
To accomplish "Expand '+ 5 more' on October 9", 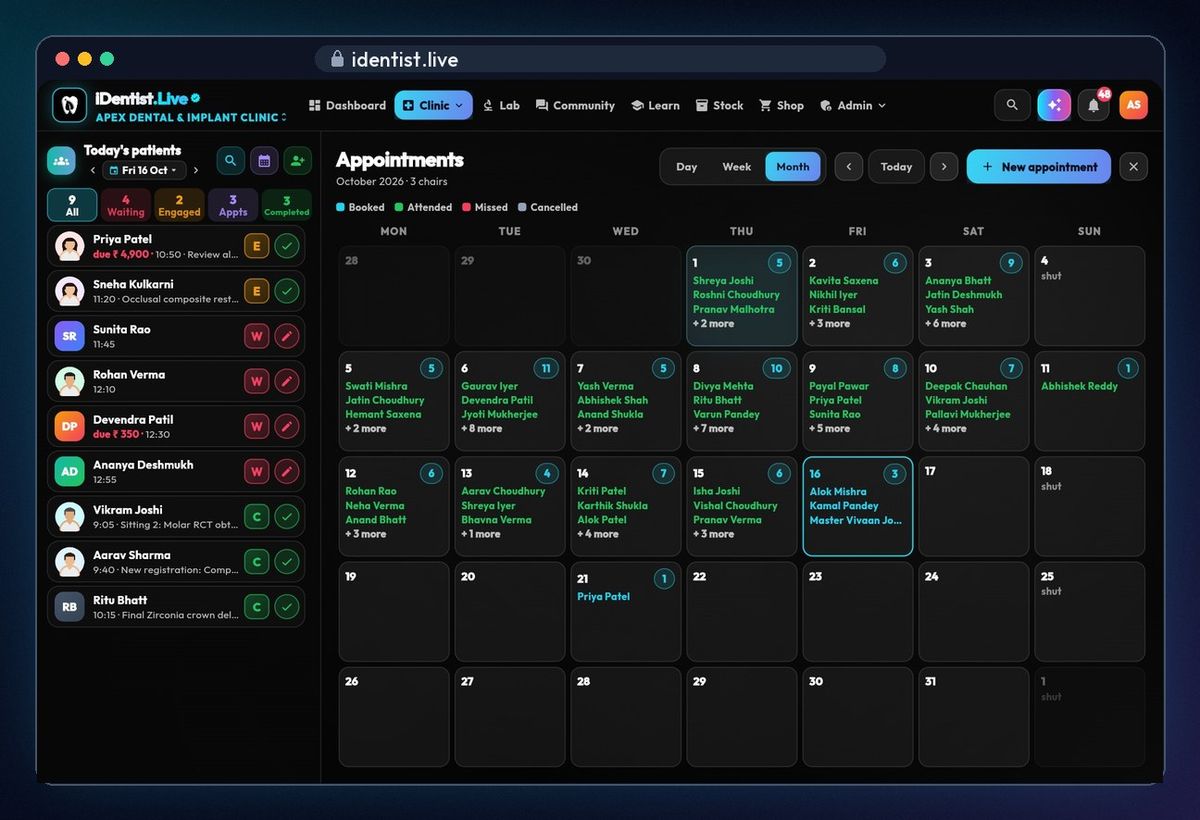I will [830, 429].
